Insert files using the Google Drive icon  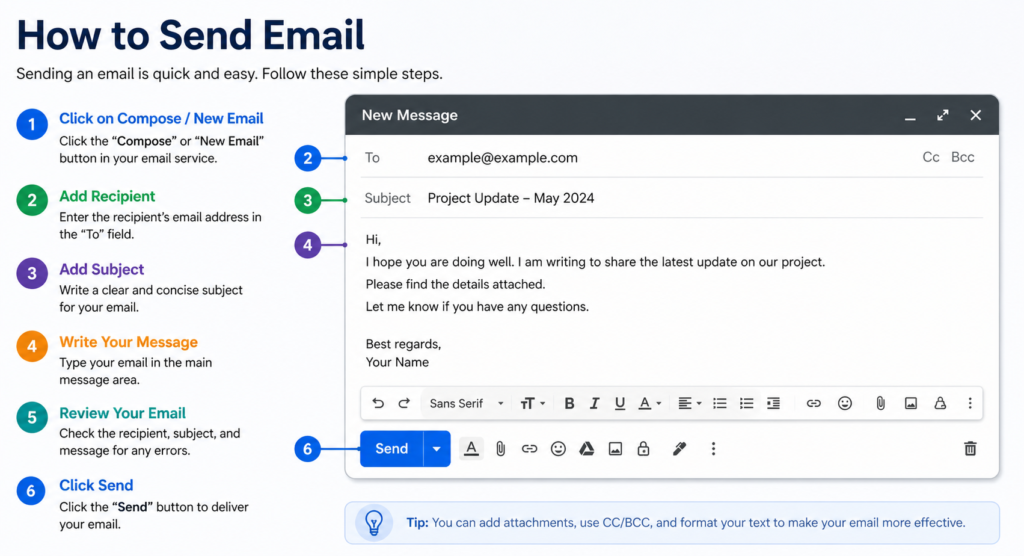click(x=586, y=449)
